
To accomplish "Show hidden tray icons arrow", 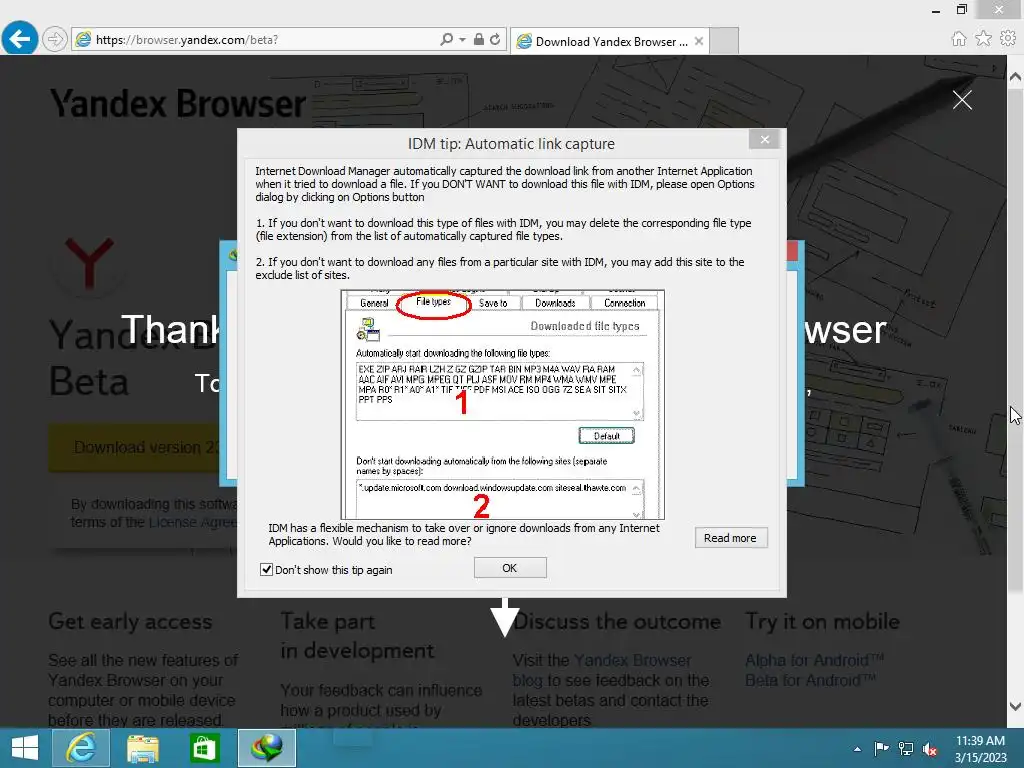I will 857,749.
